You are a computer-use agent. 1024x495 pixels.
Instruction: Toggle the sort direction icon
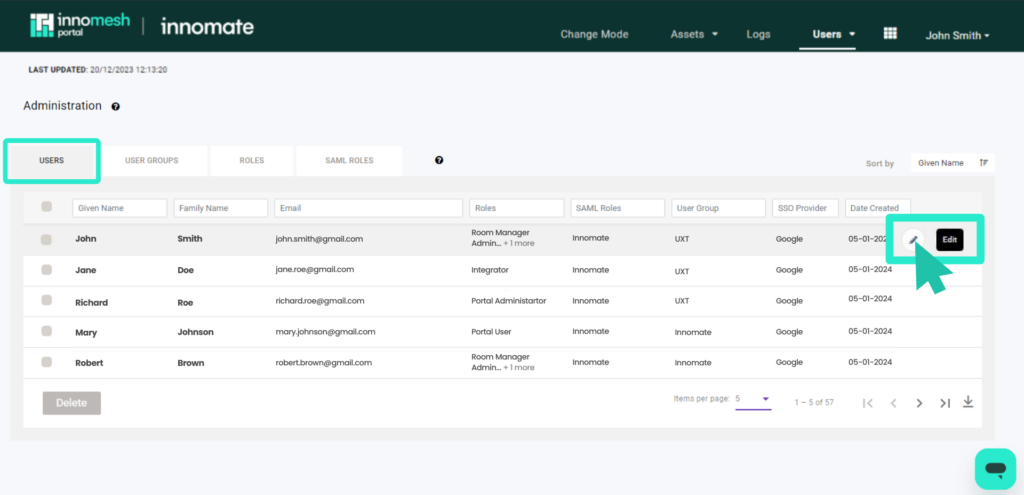pyautogui.click(x=984, y=163)
